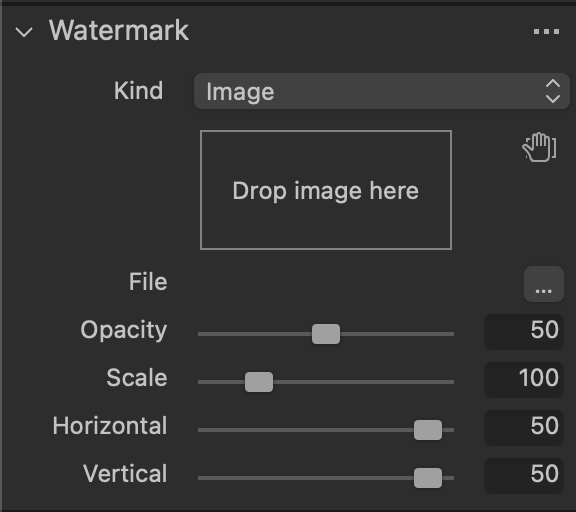The width and height of the screenshot is (576, 512).
Task: Click the File label
Action: point(148,282)
